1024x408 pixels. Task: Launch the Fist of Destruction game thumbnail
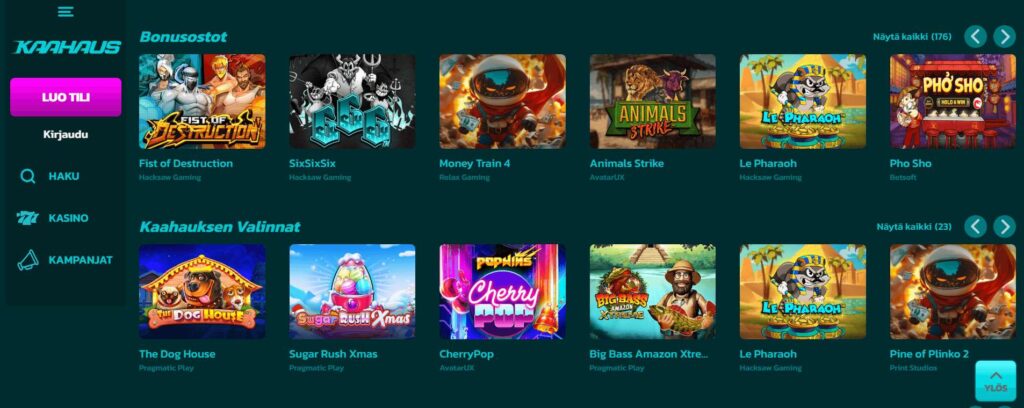tap(202, 101)
